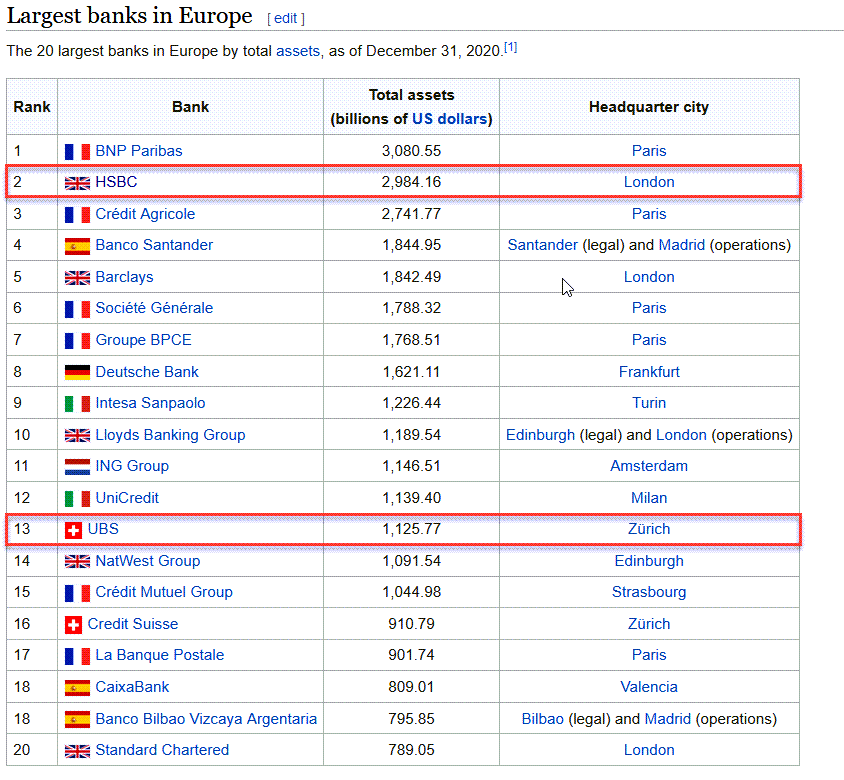Open the Intesa Sanpaolo link
844x780 pixels.
tap(150, 403)
